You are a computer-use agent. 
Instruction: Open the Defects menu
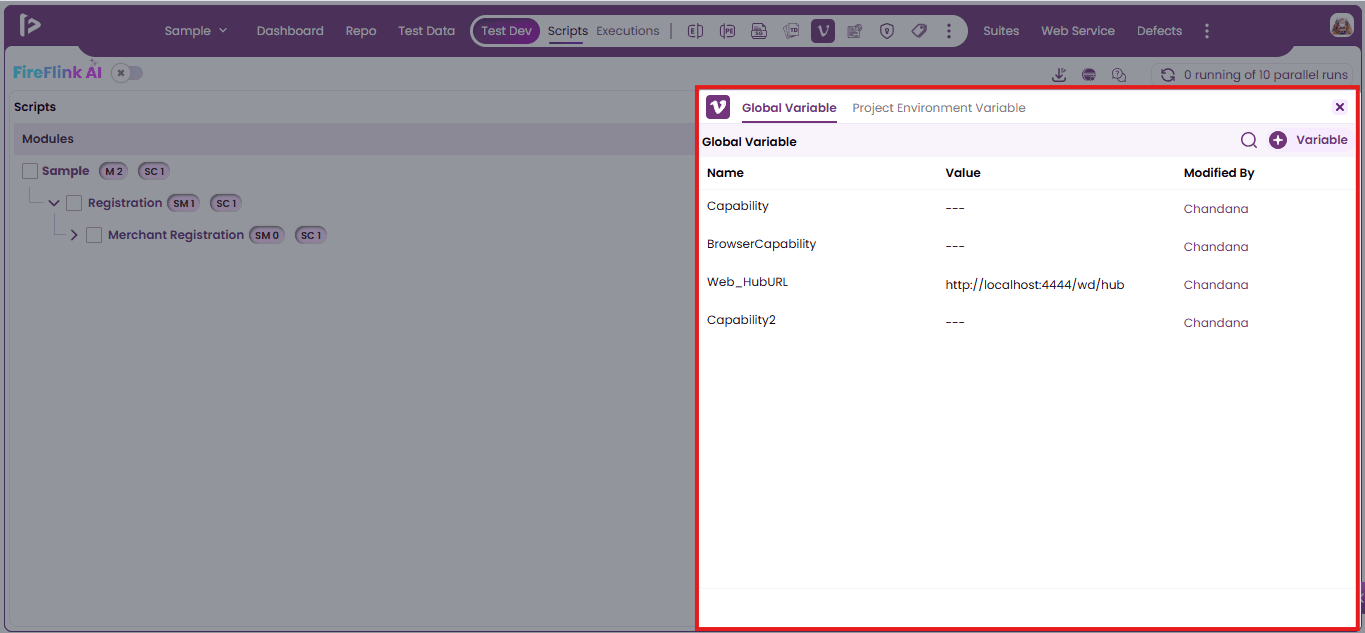pyautogui.click(x=1159, y=31)
